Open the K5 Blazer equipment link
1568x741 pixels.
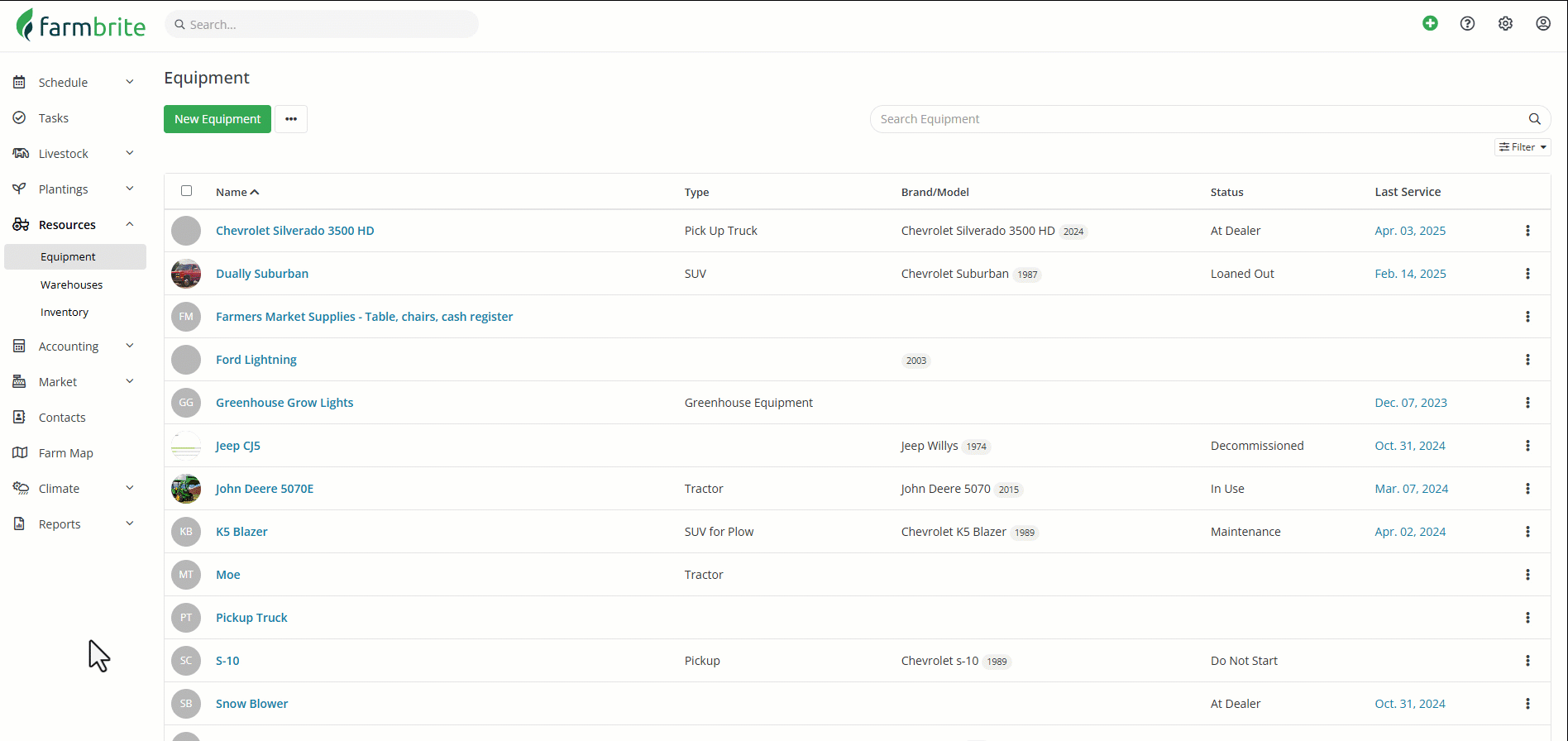[241, 532]
